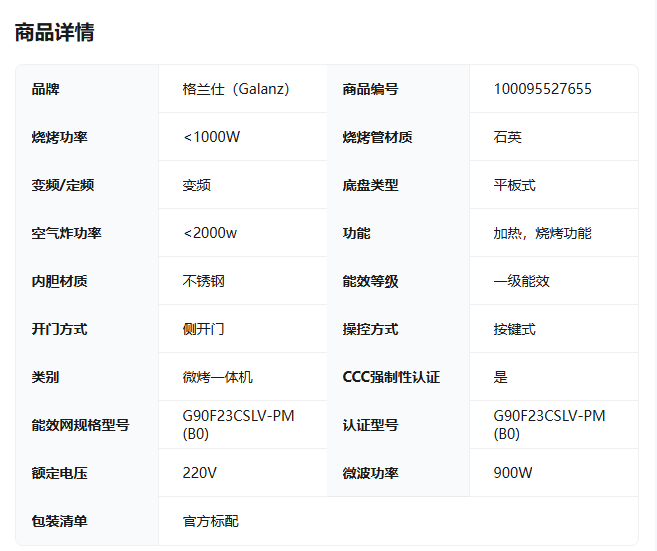Click the rated voltage value 220V

pos(200,473)
